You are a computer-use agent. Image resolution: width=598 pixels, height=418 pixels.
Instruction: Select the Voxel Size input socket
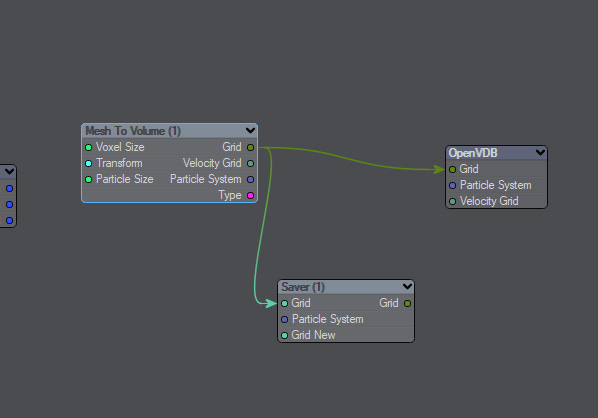(88, 147)
